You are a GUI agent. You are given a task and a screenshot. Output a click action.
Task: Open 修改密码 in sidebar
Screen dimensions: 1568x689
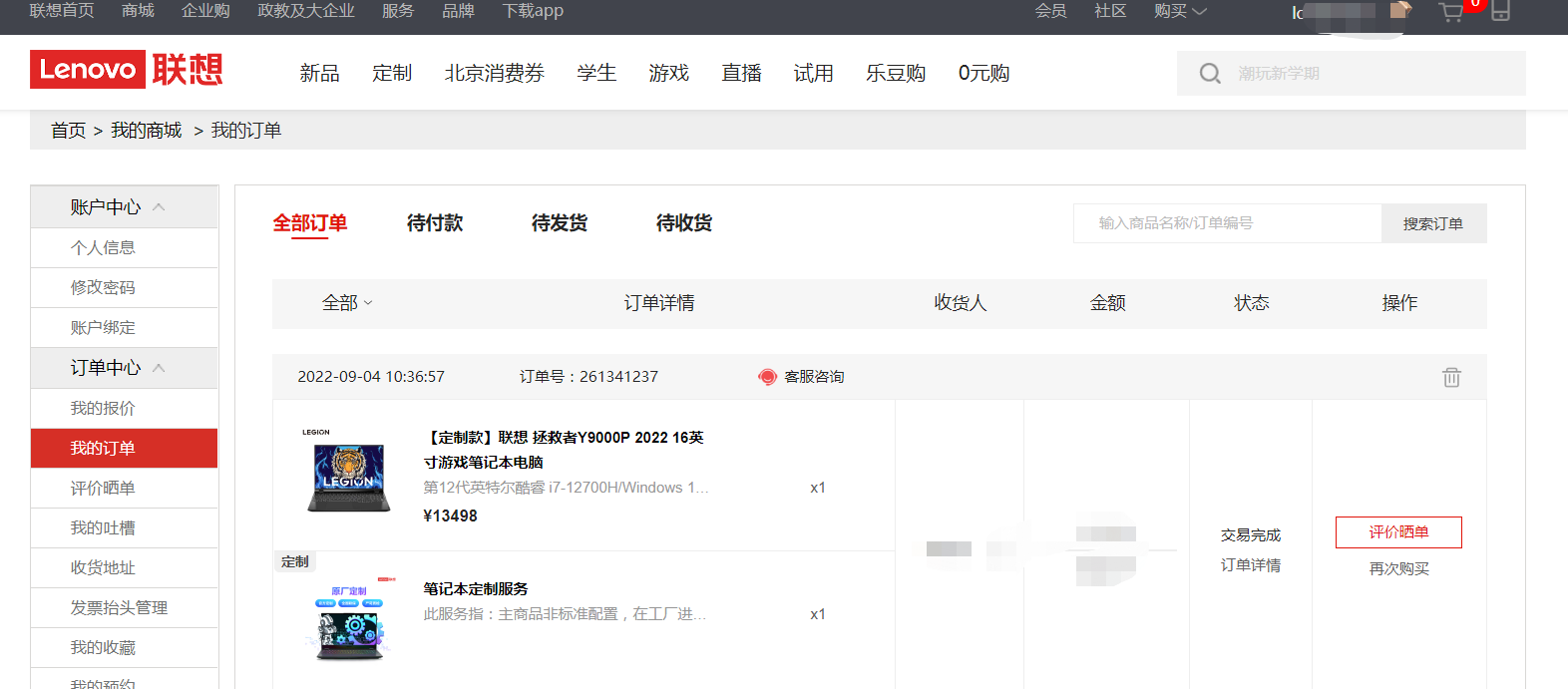[x=125, y=287]
